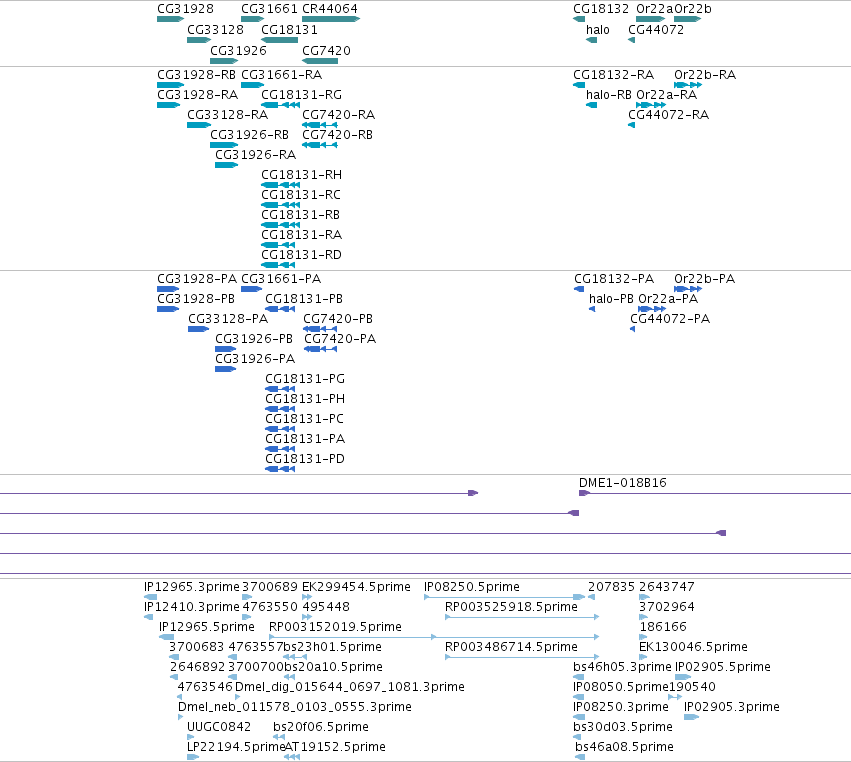This screenshot has height=762, width=851.
Task: Click protein halo-PB
Action: click(611, 299)
